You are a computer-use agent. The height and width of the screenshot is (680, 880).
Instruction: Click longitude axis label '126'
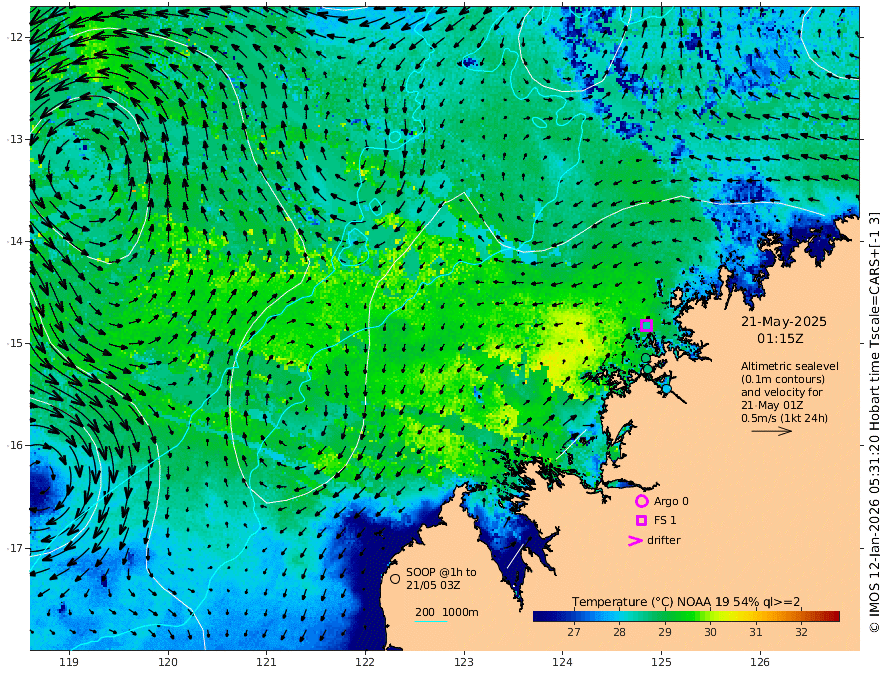pos(760,662)
